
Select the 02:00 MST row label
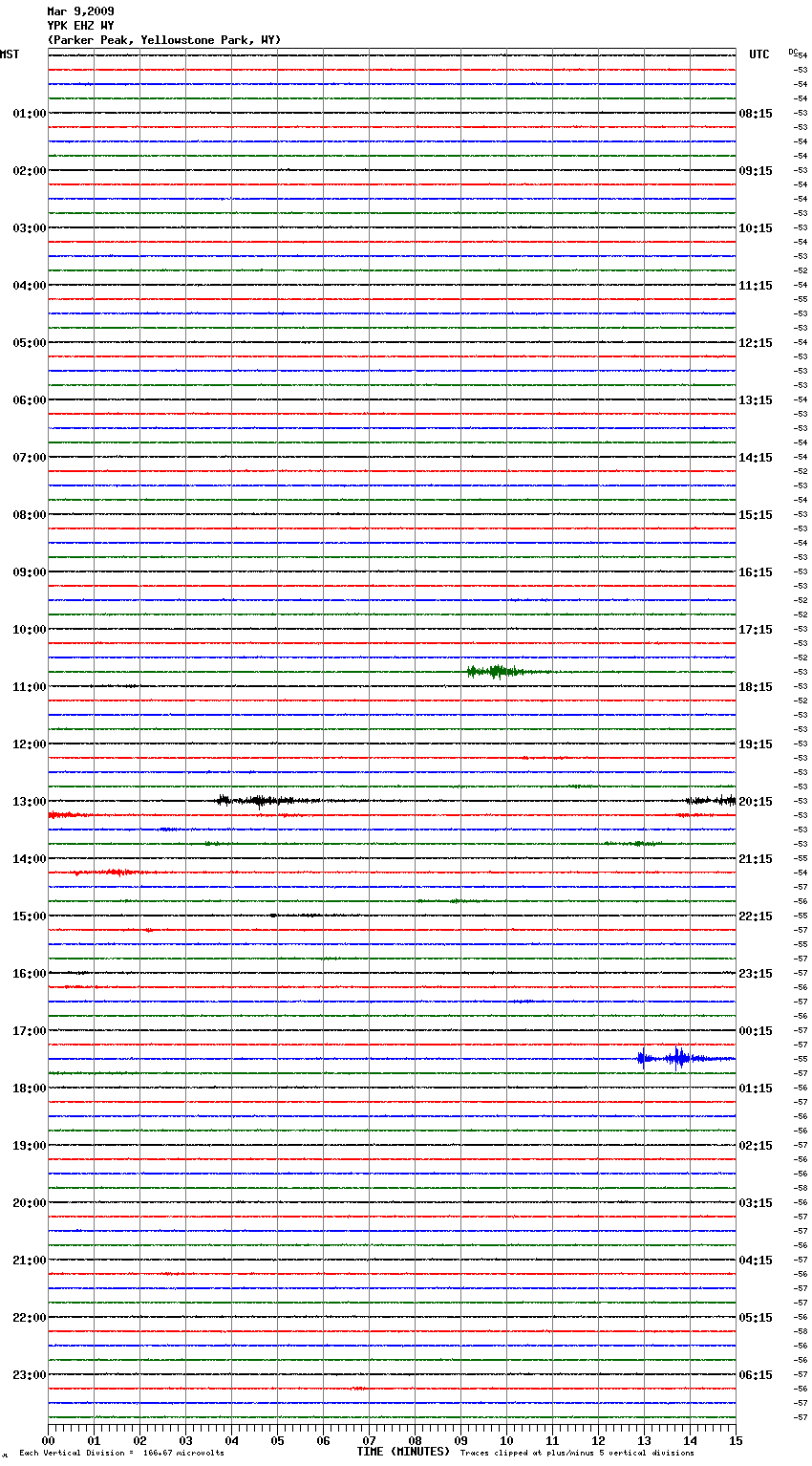click(30, 171)
